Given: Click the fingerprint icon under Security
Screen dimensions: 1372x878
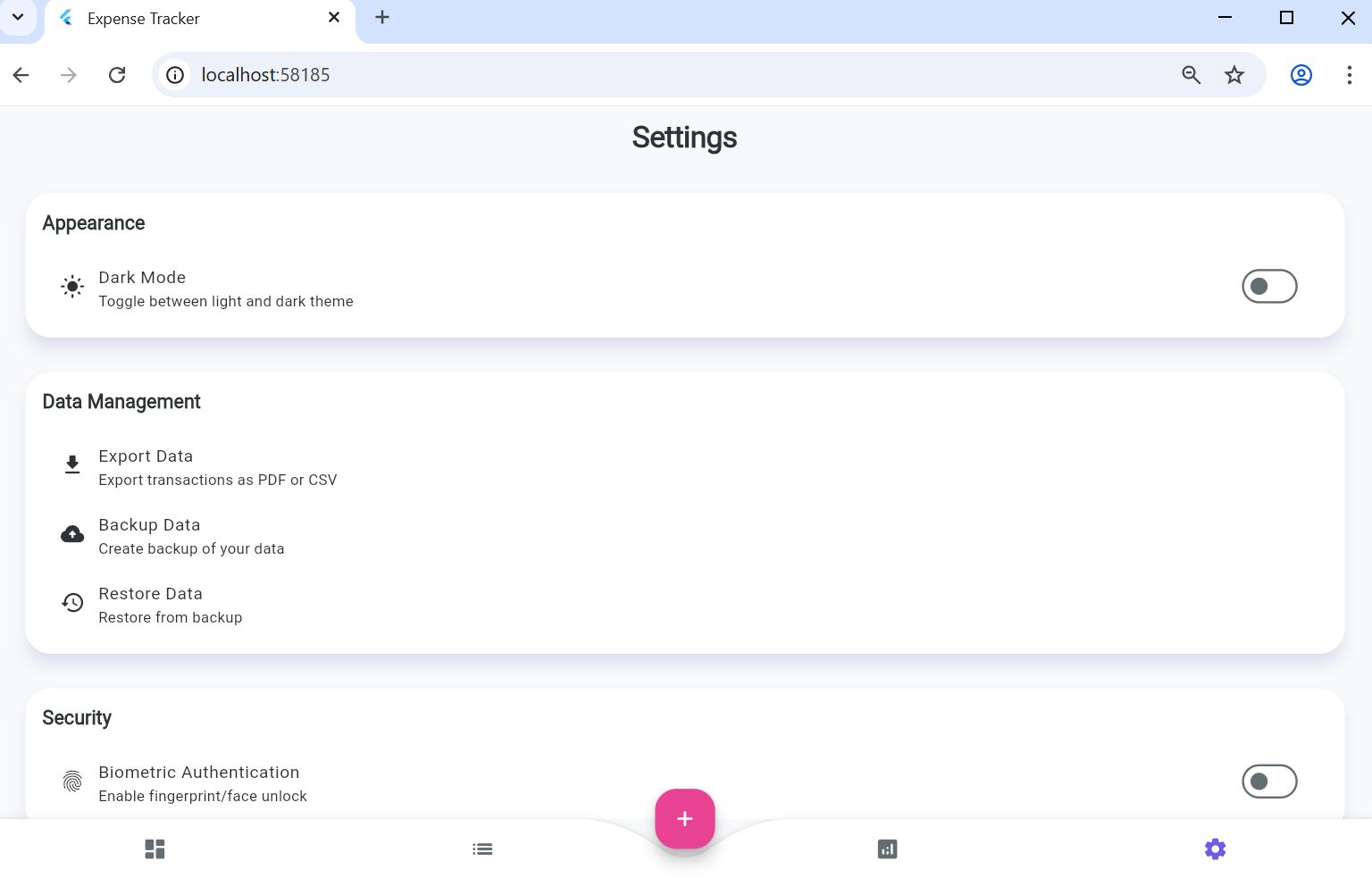Looking at the screenshot, I should 72,782.
